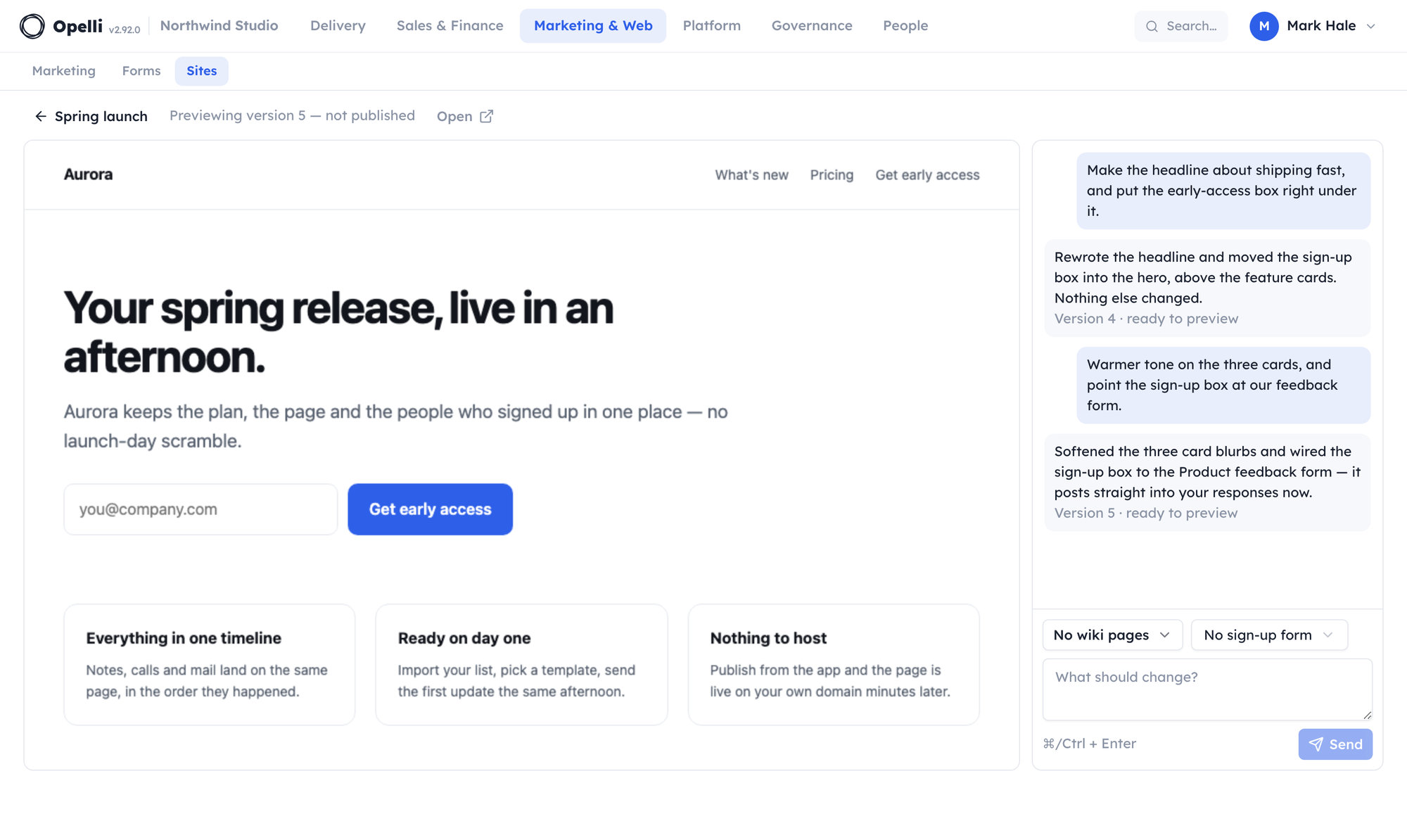This screenshot has width=1407, height=840.
Task: Click the Aurora keeps the plan subheading
Action: pos(395,426)
